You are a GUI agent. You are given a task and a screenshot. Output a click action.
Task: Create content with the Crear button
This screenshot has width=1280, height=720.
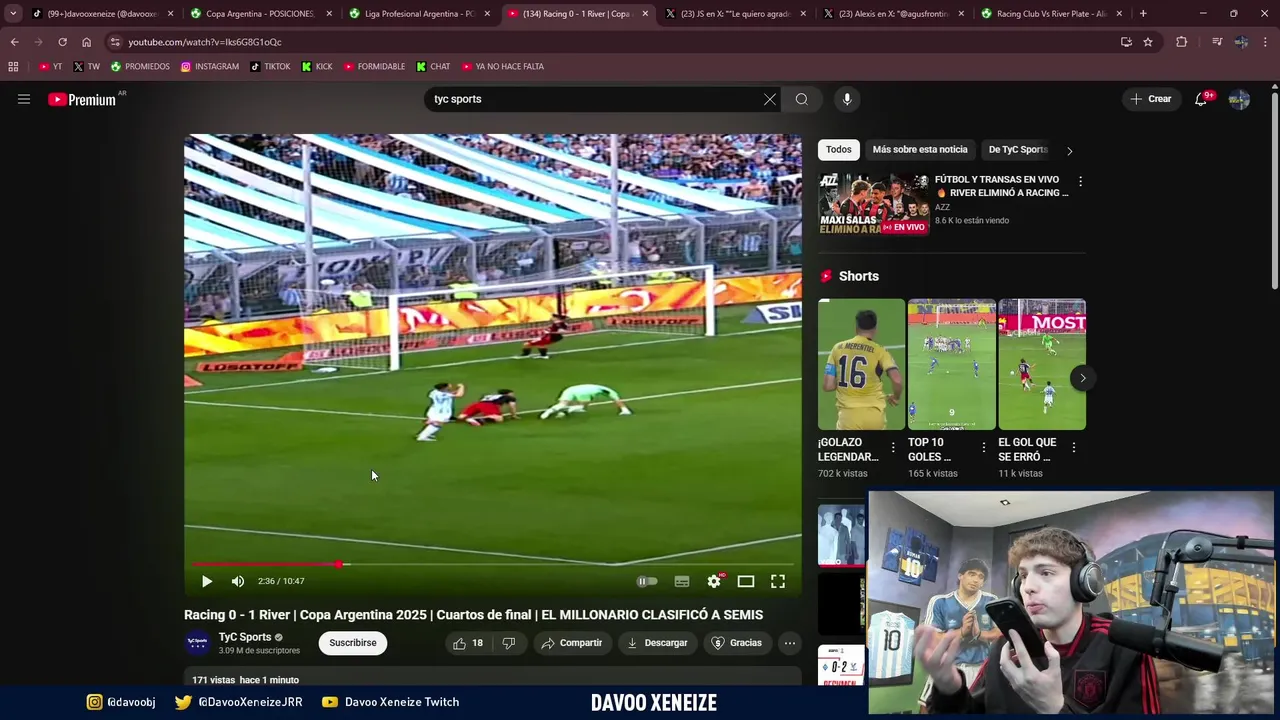point(1151,99)
